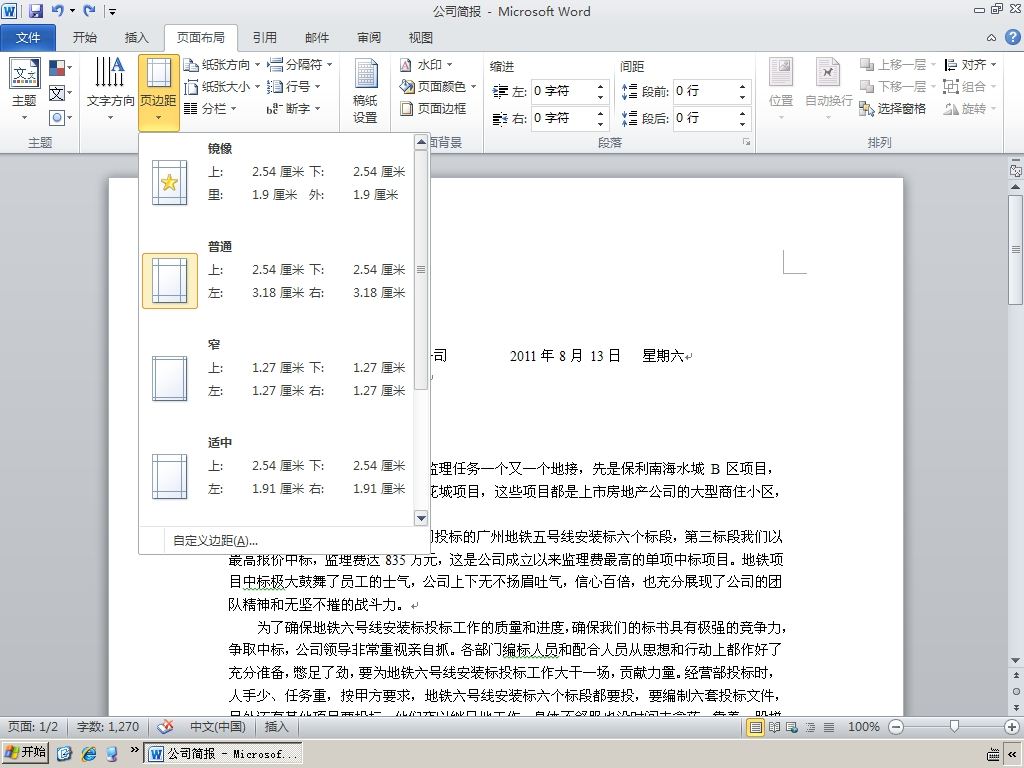Click the Redo icon in title bar

89,10
